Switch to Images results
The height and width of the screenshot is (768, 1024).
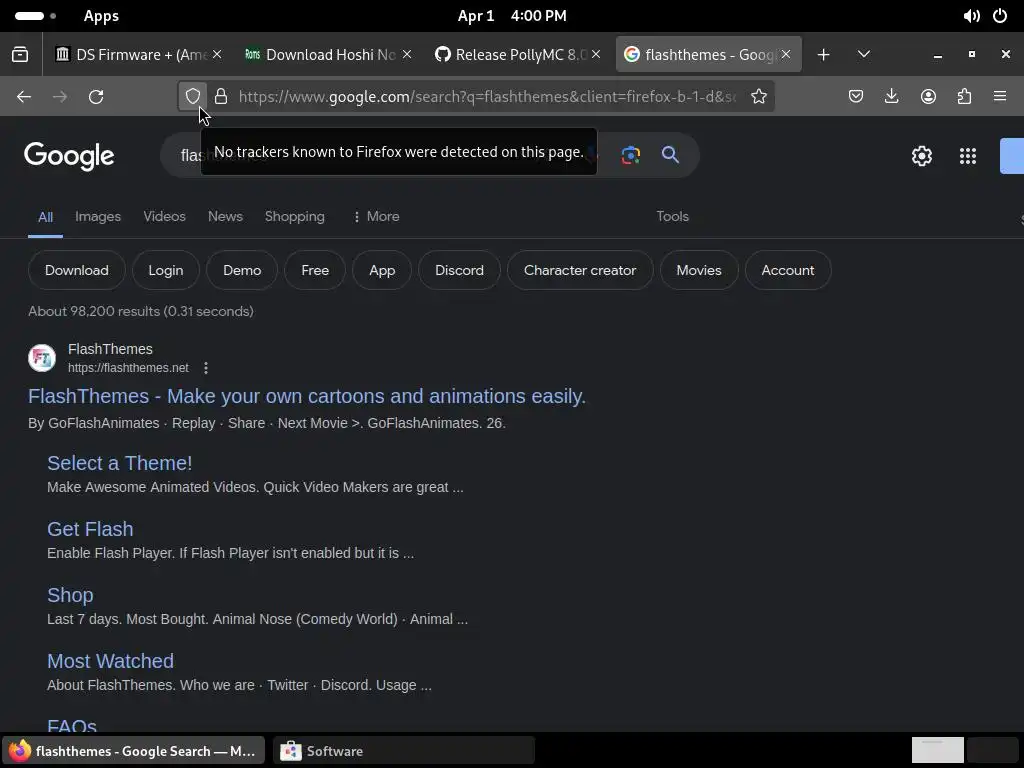point(98,216)
